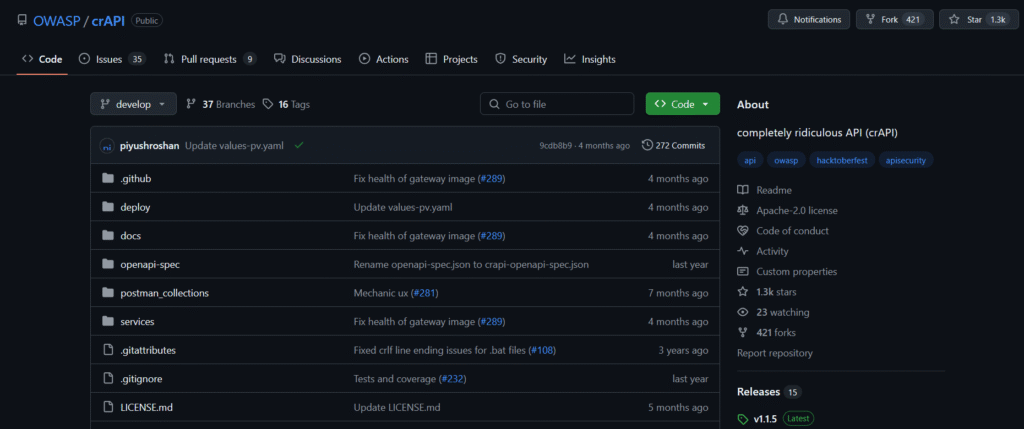Click the piyushroshan avatar icon

pyautogui.click(x=107, y=146)
